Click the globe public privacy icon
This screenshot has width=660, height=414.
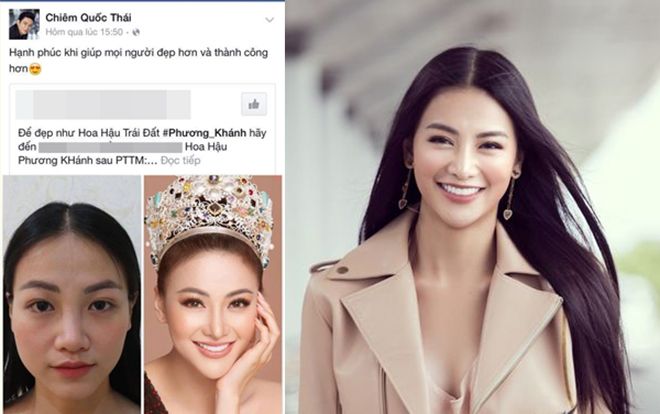click(136, 32)
